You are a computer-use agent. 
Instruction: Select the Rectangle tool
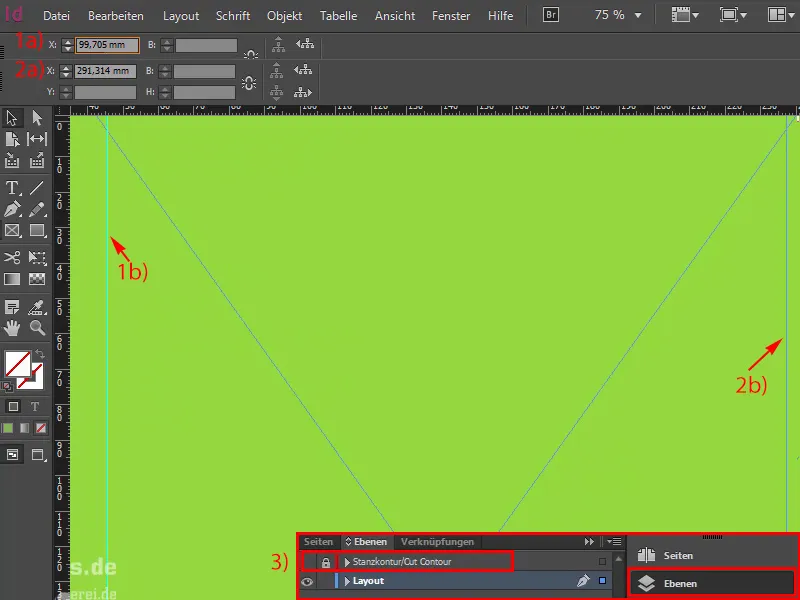pos(37,231)
